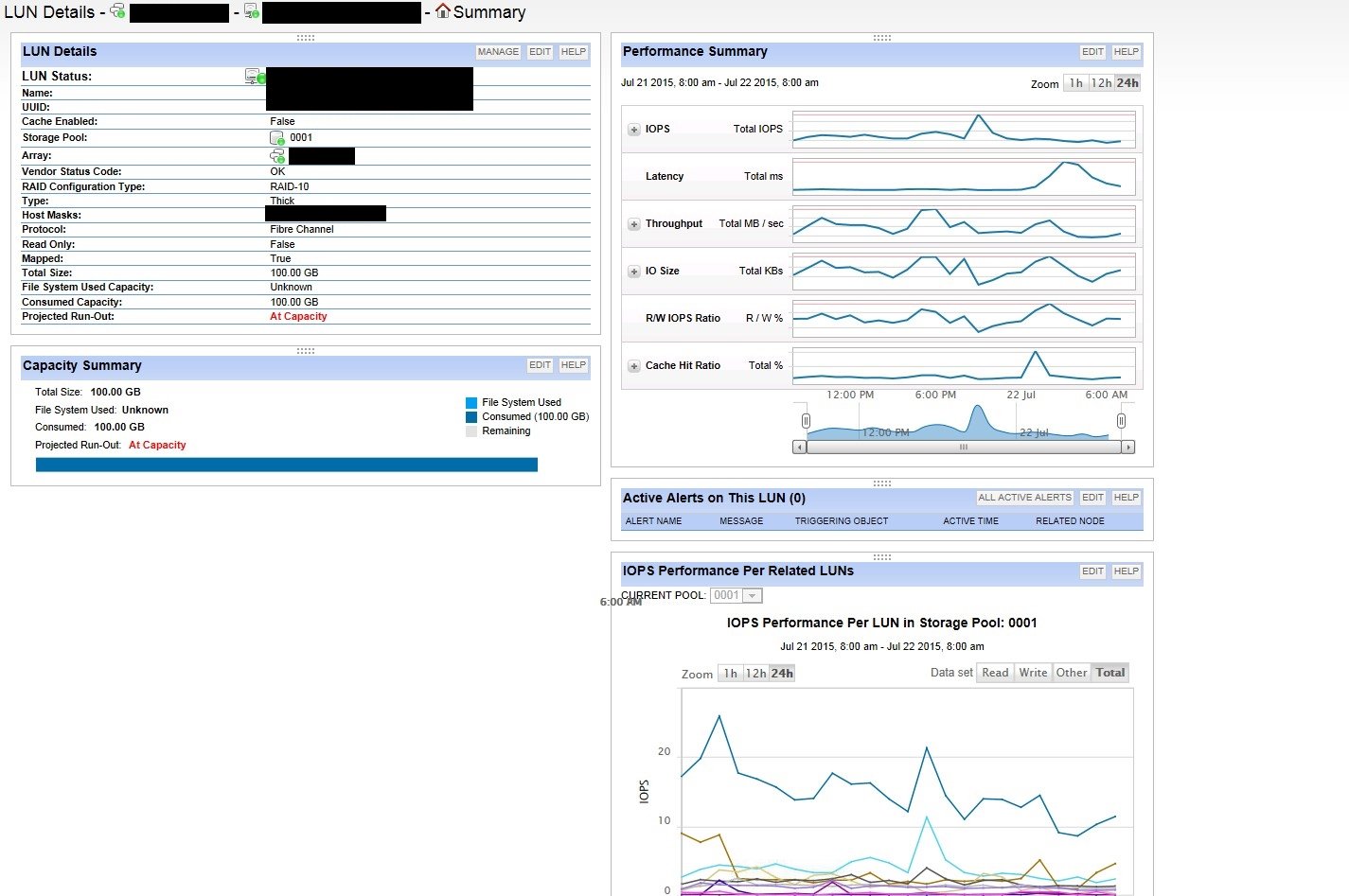Click the home icon beside Summary
Image resolution: width=1349 pixels, height=896 pixels.
pos(442,11)
